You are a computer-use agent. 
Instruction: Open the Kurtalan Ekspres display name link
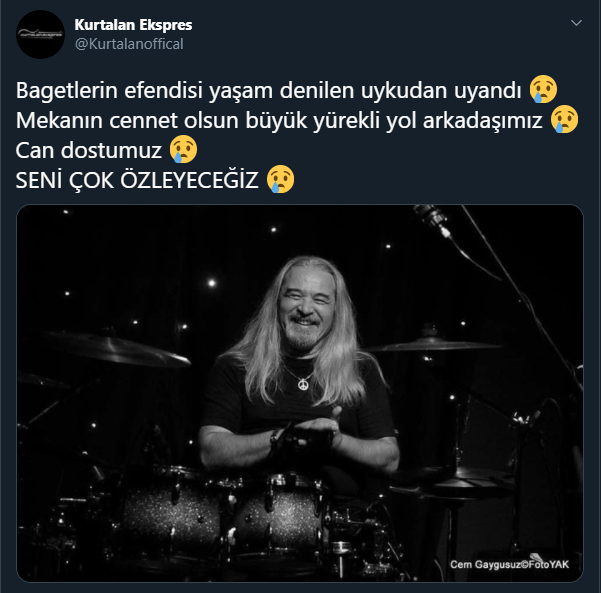(133, 25)
